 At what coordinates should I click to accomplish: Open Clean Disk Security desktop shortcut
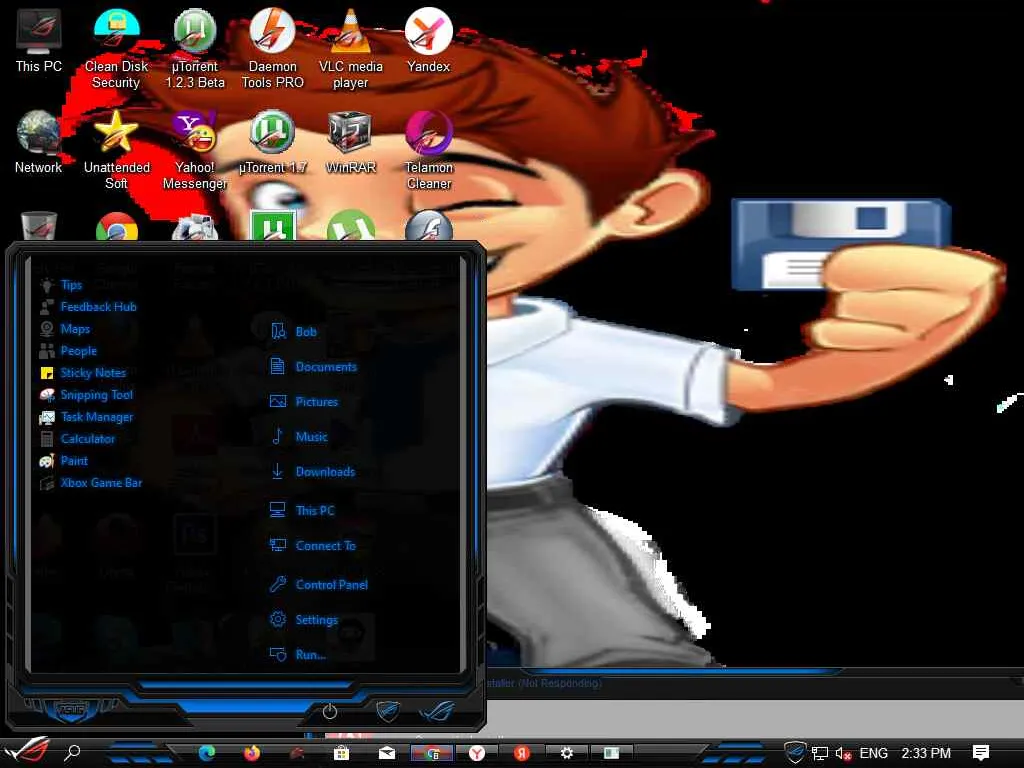point(116,48)
